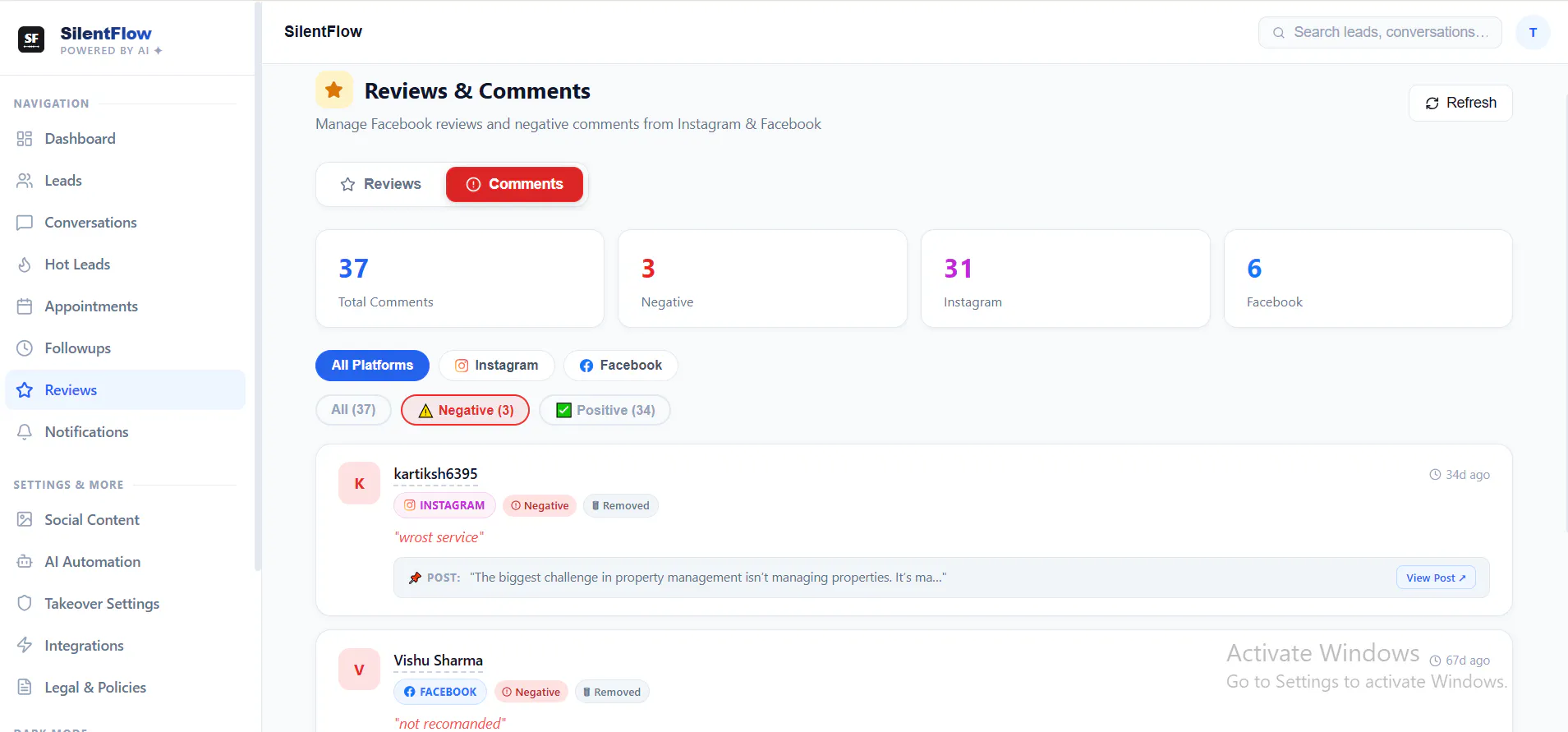
Task: Open Vishu Sharma profile name
Action: 438,661
